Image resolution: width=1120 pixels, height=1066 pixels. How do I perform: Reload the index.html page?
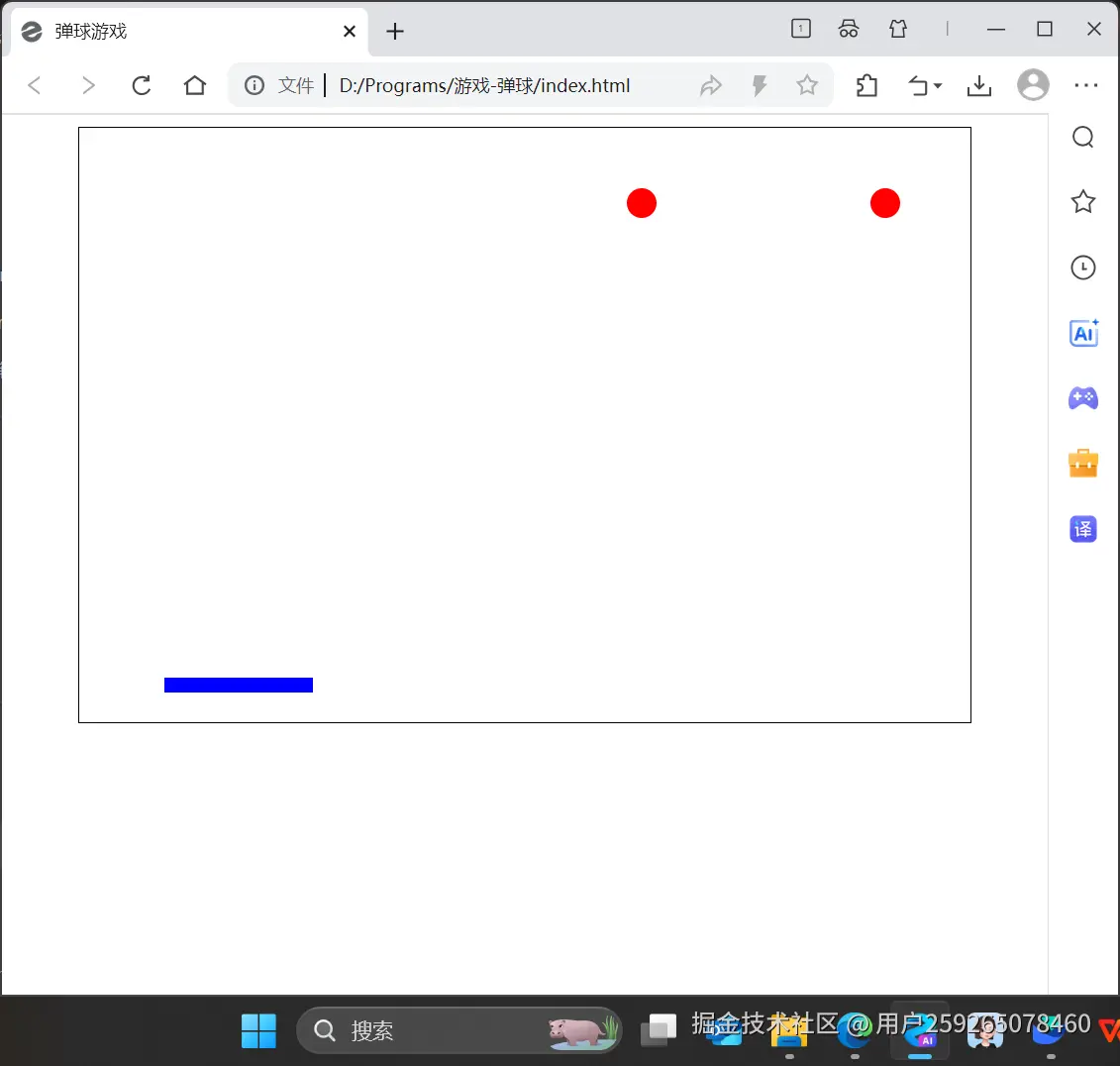point(142,86)
